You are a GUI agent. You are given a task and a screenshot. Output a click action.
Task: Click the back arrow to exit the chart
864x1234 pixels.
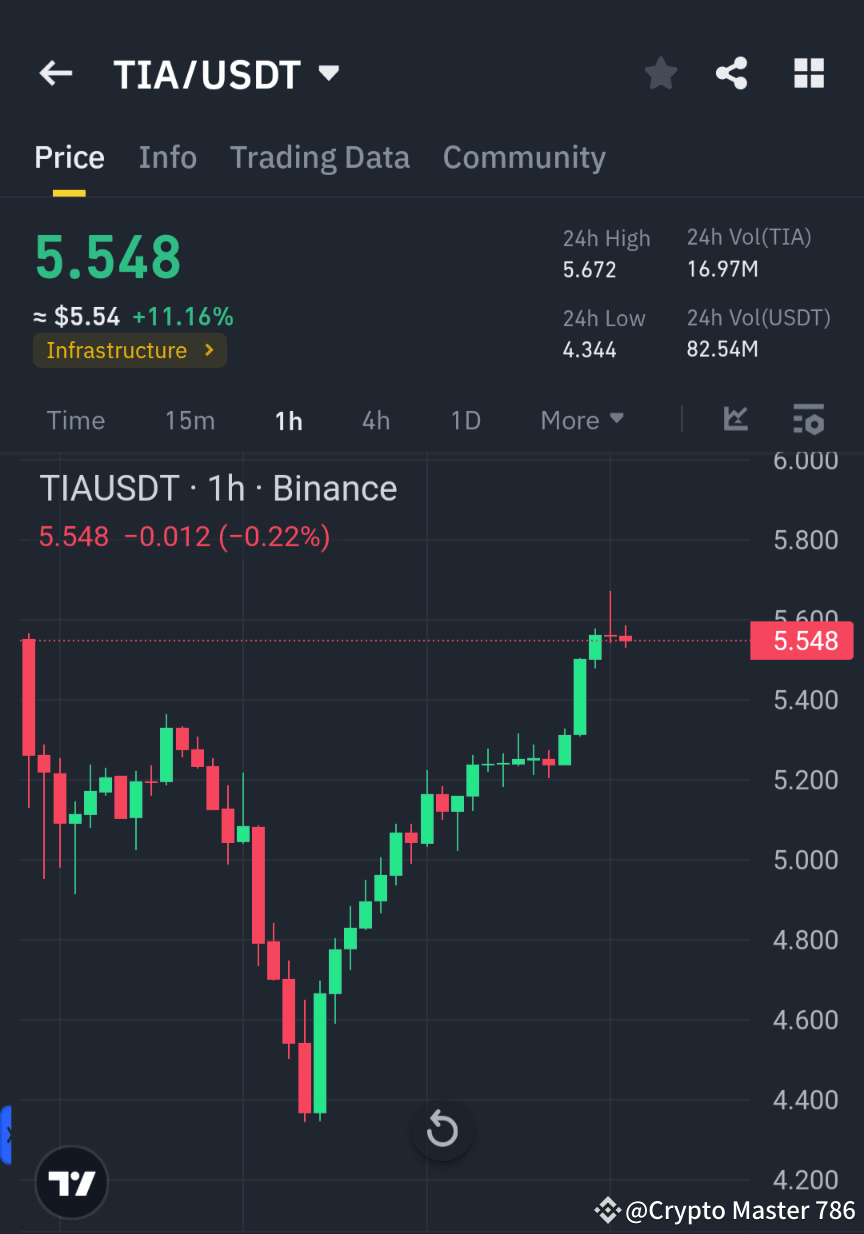coord(55,73)
